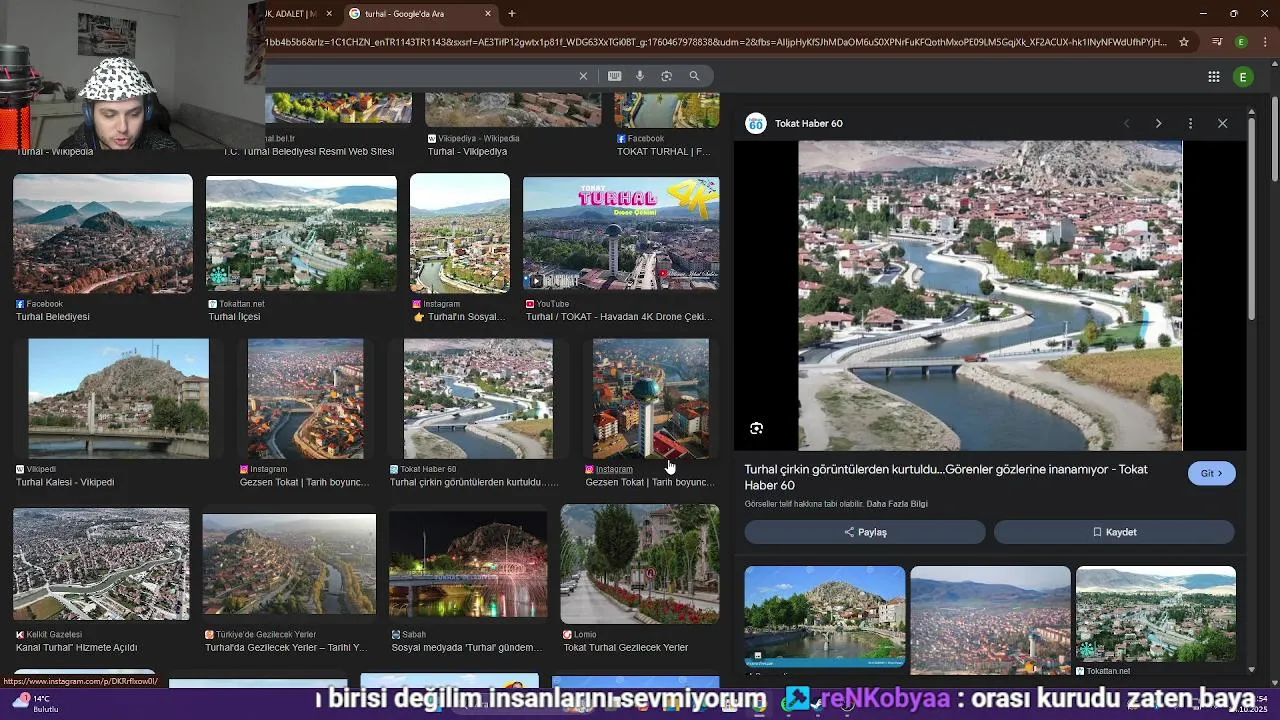Click the Google search input field
Image resolution: width=1280 pixels, height=720 pixels.
click(x=420, y=76)
